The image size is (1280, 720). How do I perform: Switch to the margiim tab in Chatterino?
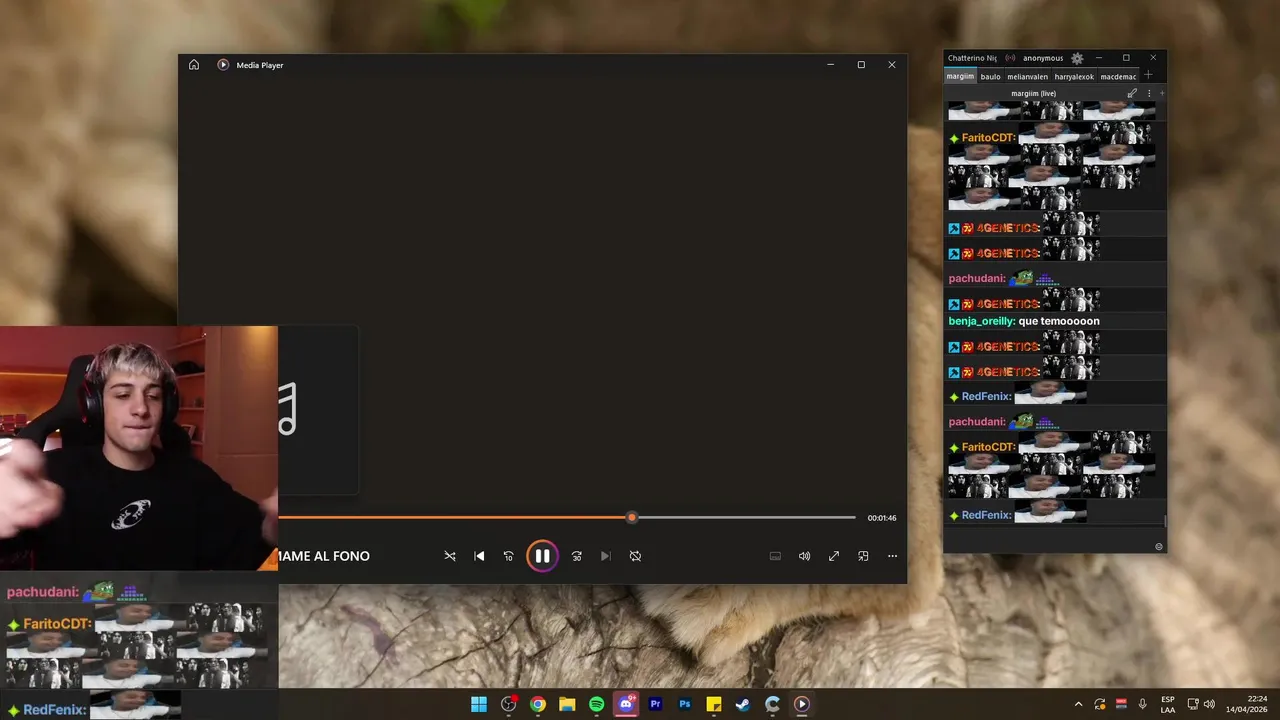point(960,76)
